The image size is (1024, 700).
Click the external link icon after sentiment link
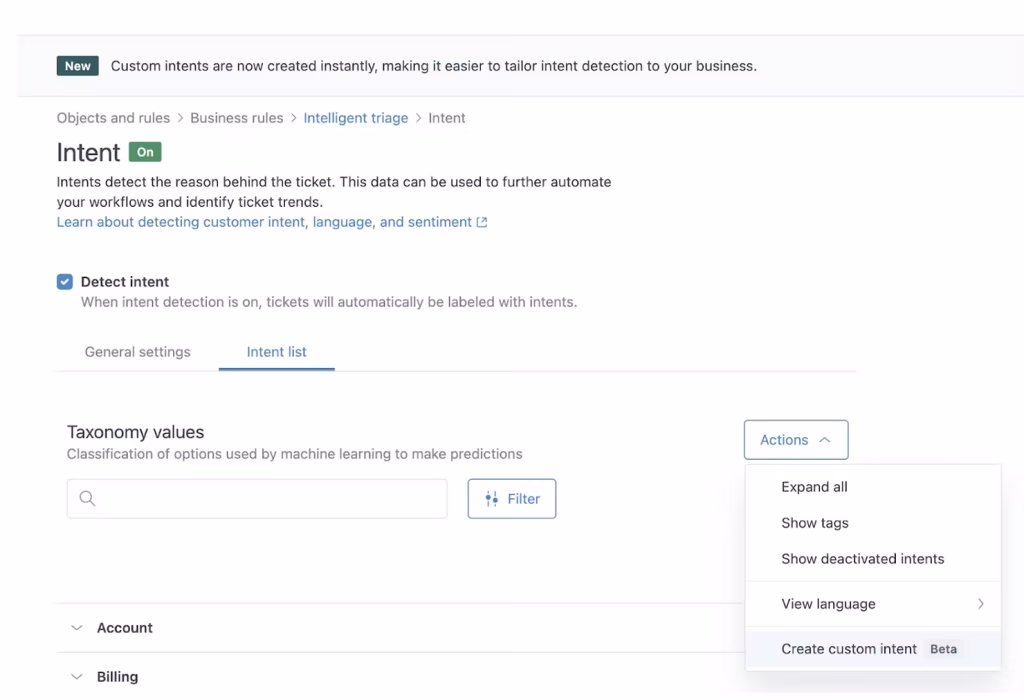(482, 222)
